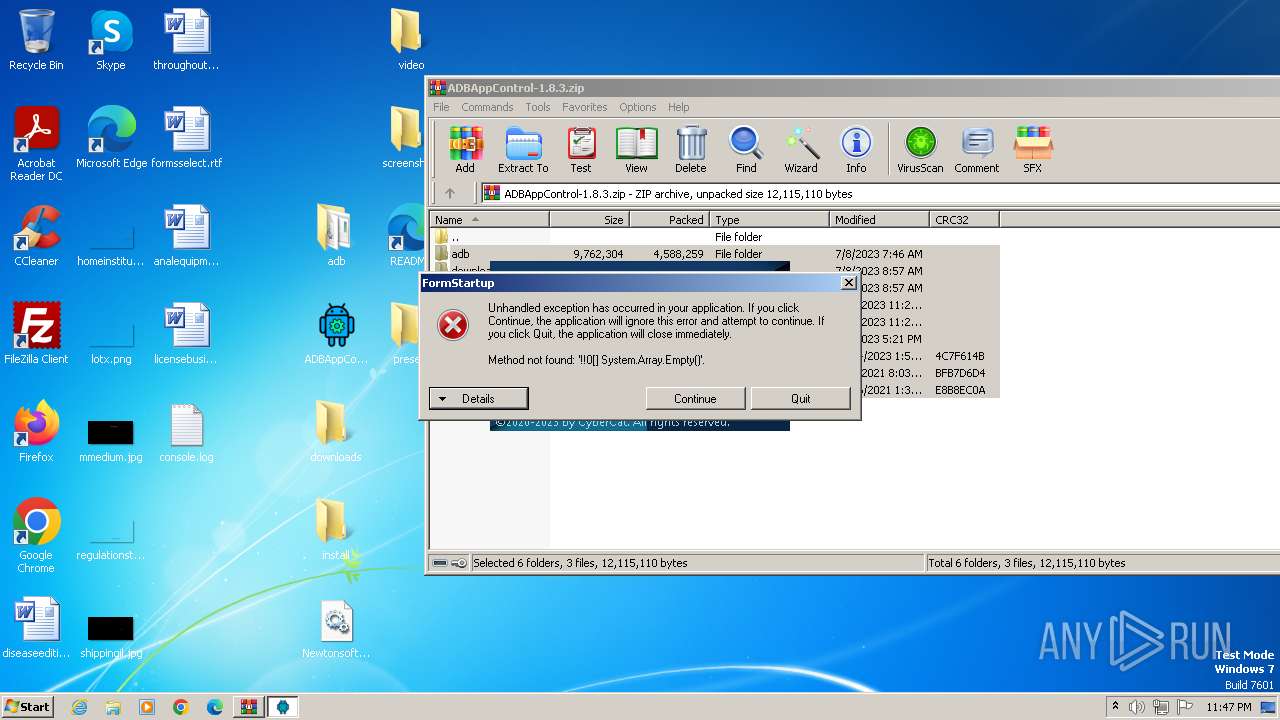Select the Newtonsoft file on desktop
The width and height of the screenshot is (1280, 720).
pyautogui.click(x=336, y=629)
